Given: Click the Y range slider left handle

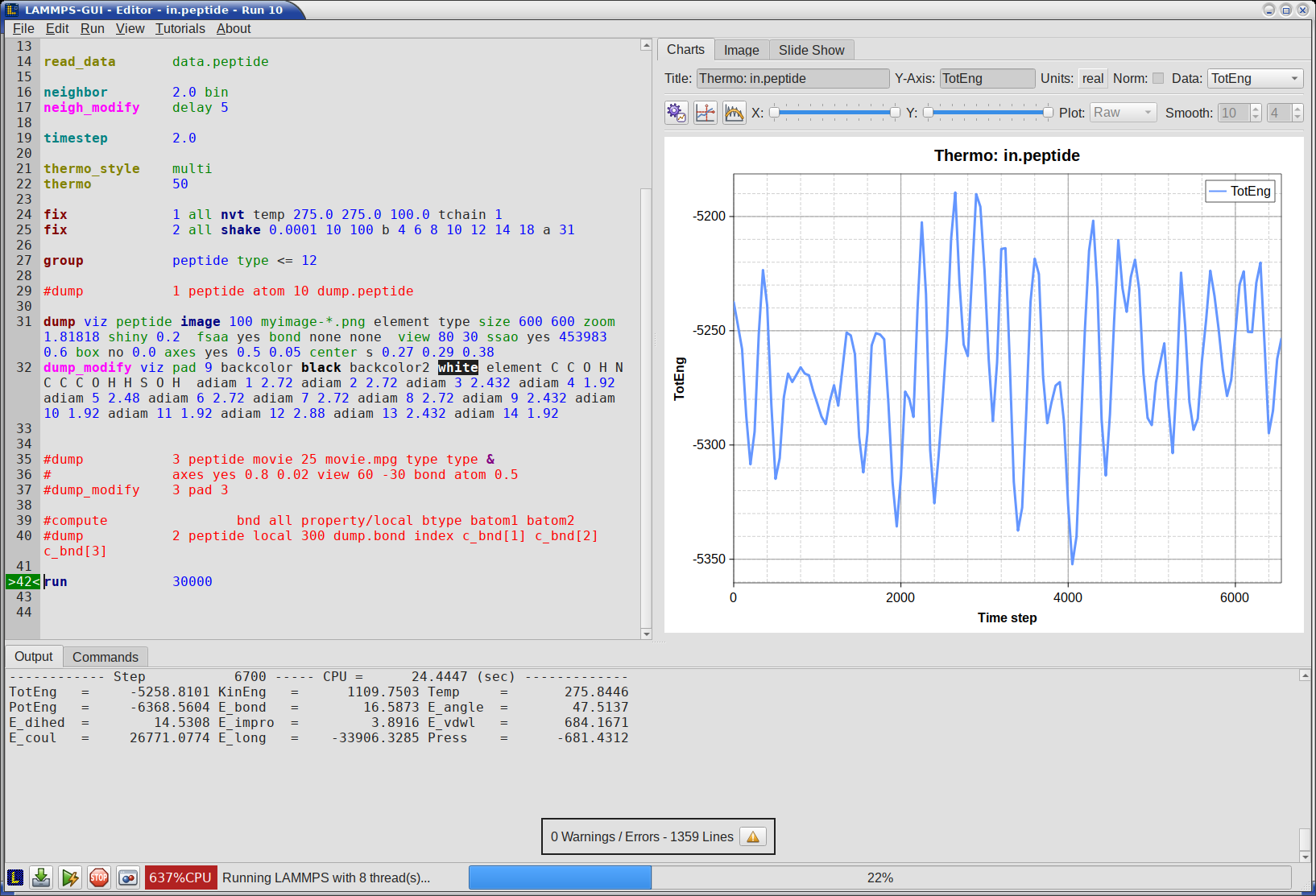Looking at the screenshot, I should [928, 113].
